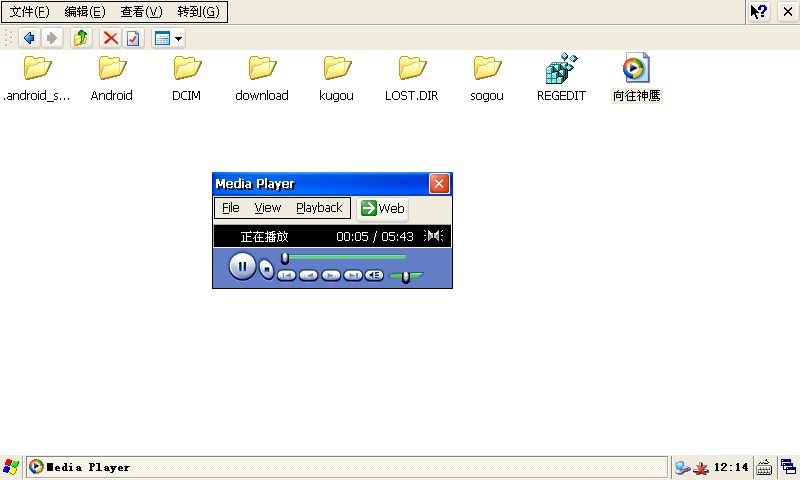Open the on-screen keyboard tray icon
The image size is (800, 480).
click(764, 467)
